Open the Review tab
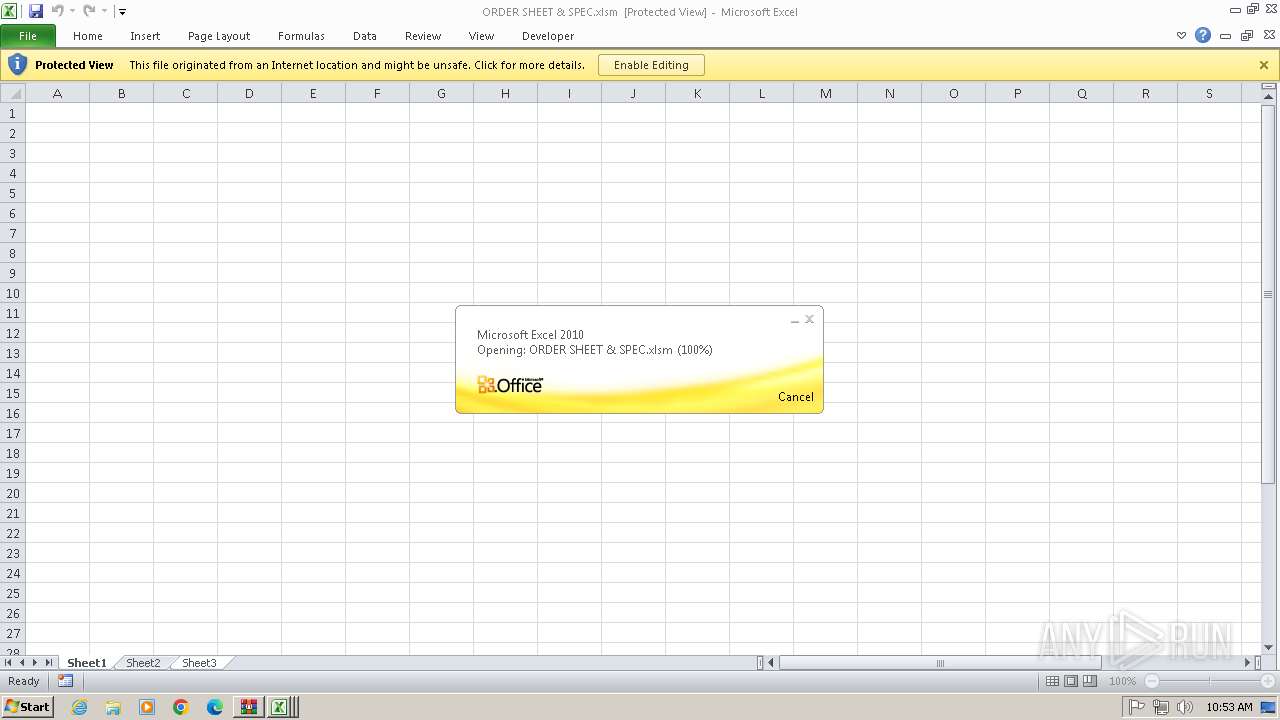 423,36
